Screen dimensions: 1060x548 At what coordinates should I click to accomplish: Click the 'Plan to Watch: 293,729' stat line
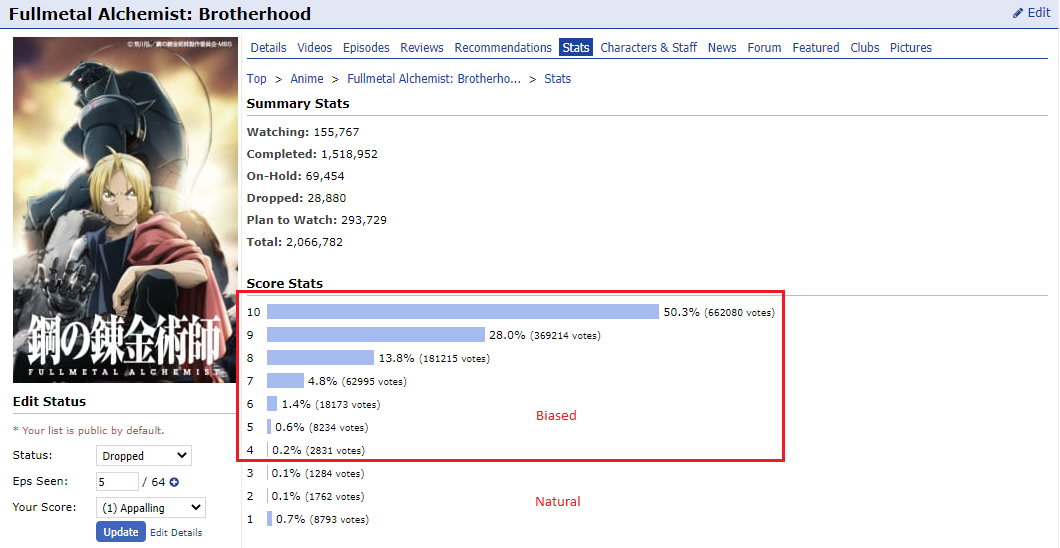[316, 220]
